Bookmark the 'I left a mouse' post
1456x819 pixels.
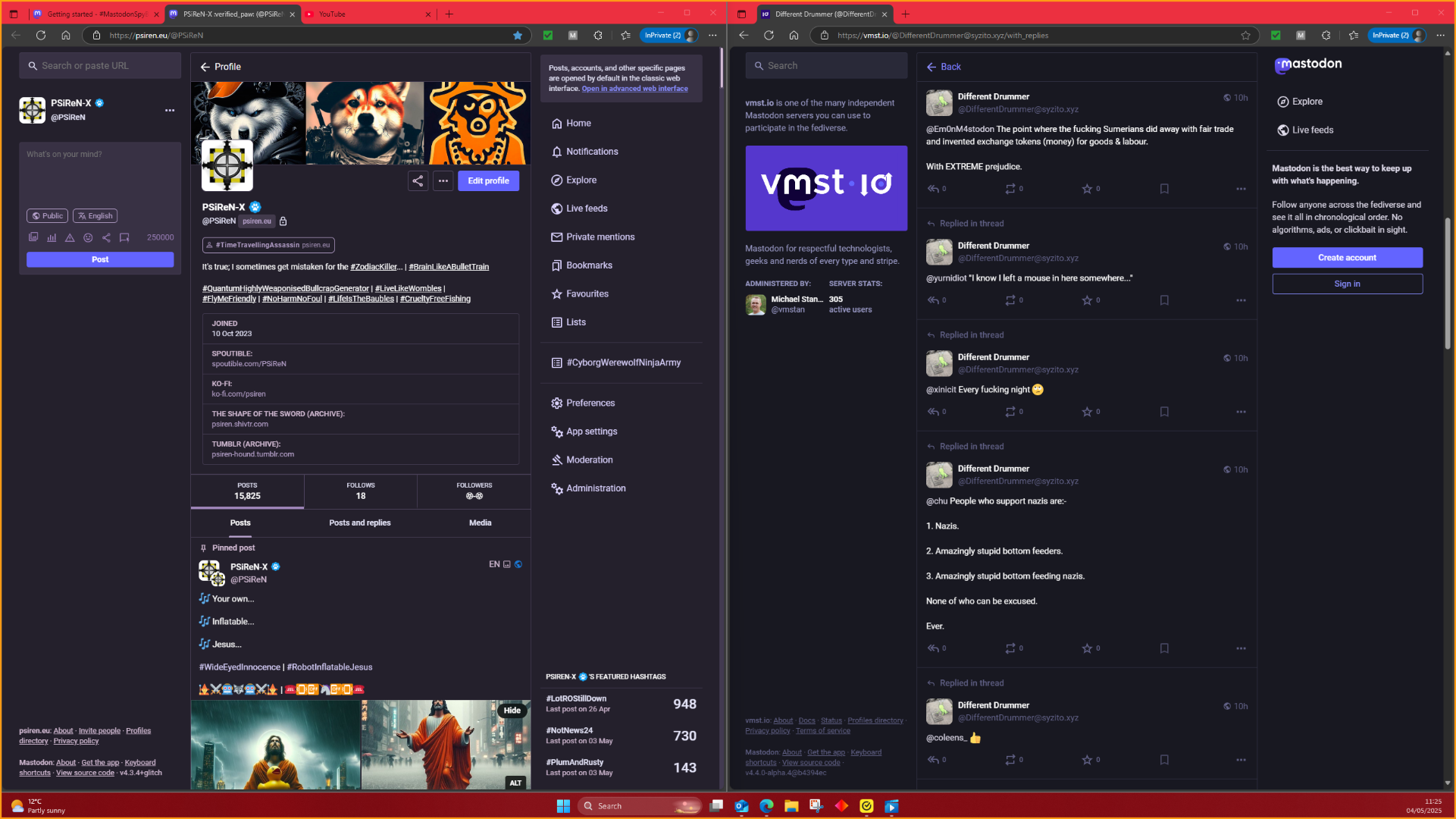point(1164,300)
